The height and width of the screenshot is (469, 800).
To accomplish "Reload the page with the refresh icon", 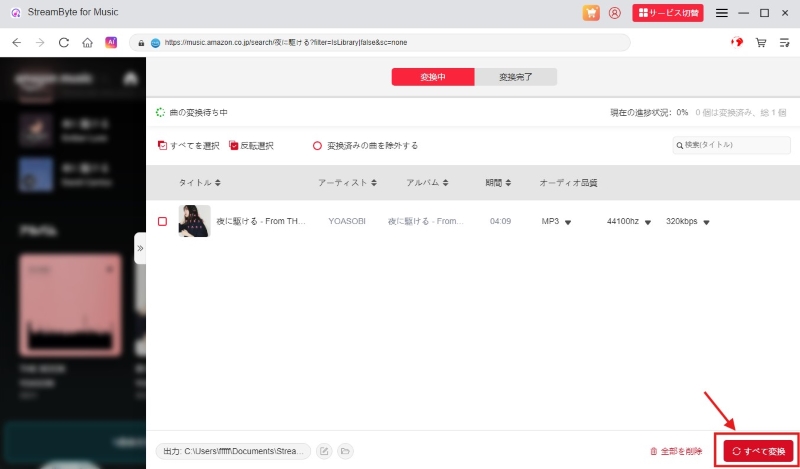I will click(64, 43).
